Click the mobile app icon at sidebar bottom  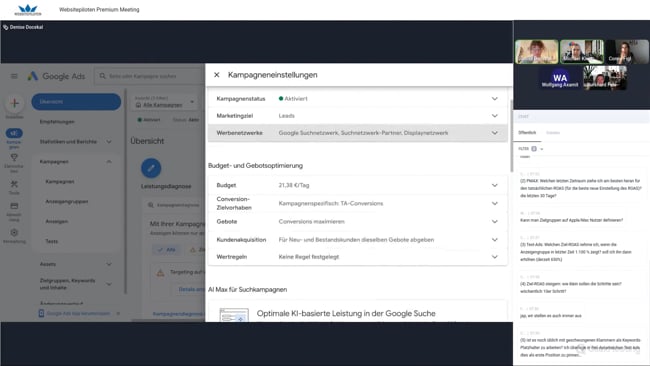(x=41, y=314)
